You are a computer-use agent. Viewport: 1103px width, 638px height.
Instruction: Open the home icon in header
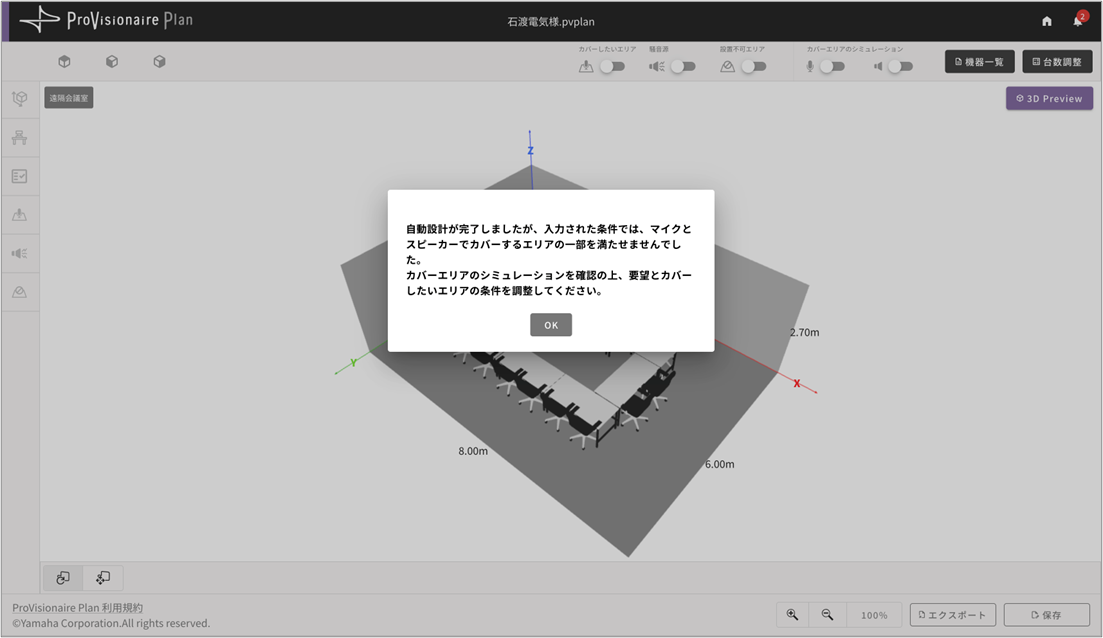coord(1047,21)
